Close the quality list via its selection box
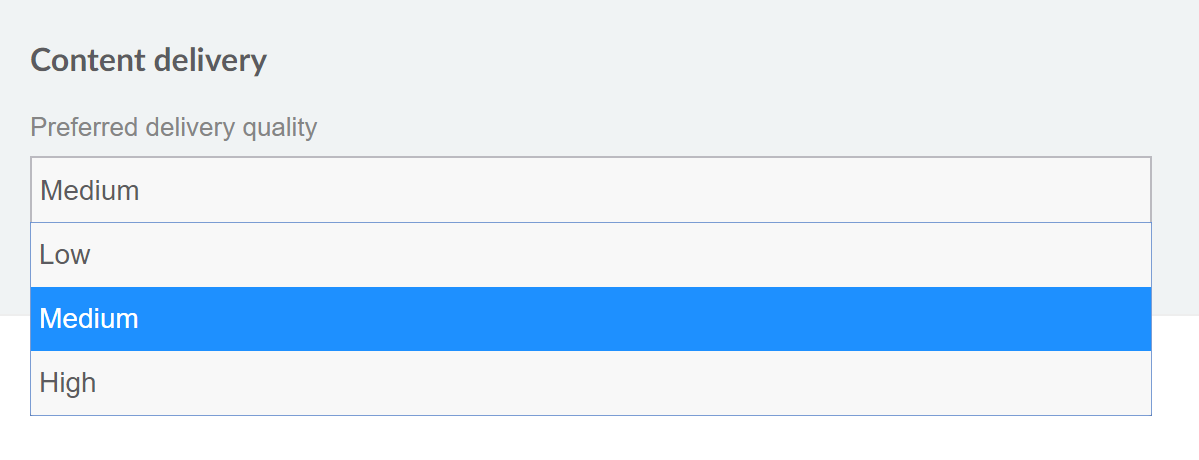The image size is (1199, 460). click(x=590, y=190)
